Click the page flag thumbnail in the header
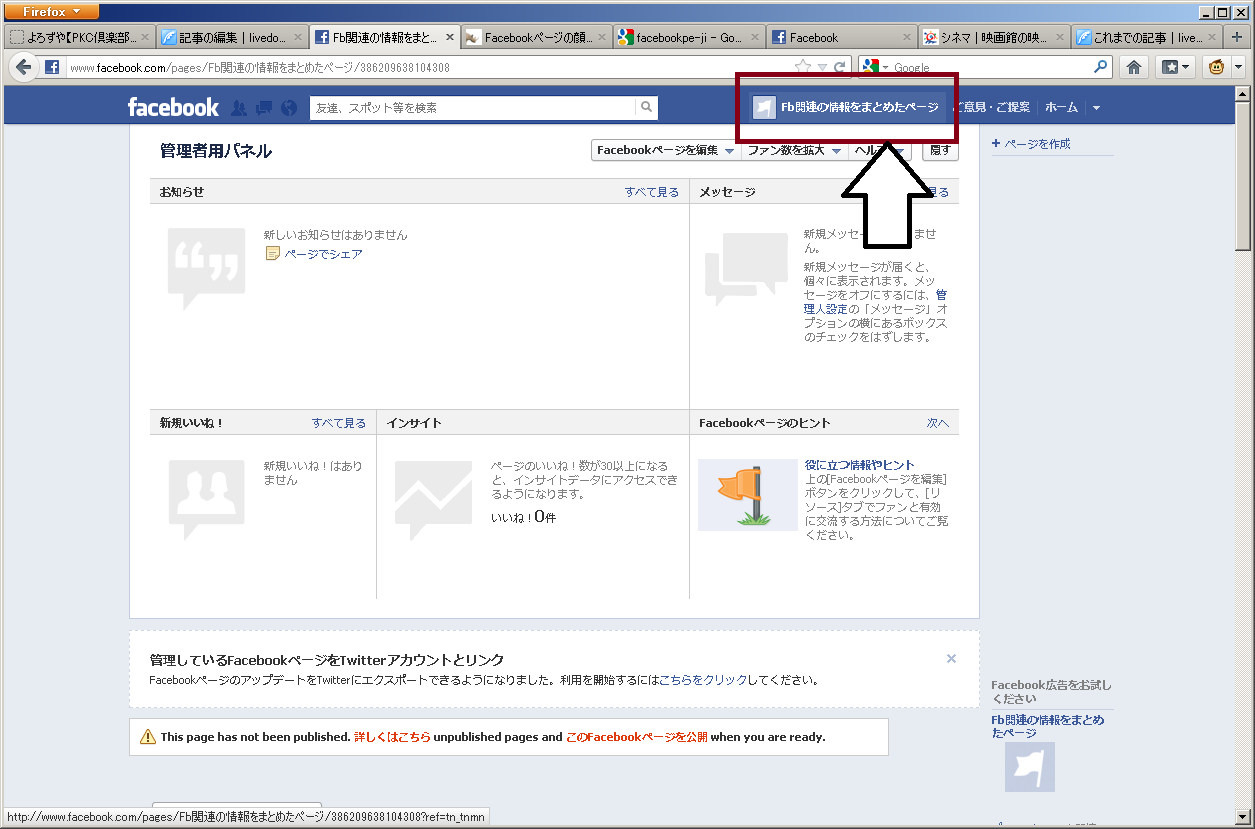Image resolution: width=1255 pixels, height=829 pixels. coord(764,107)
